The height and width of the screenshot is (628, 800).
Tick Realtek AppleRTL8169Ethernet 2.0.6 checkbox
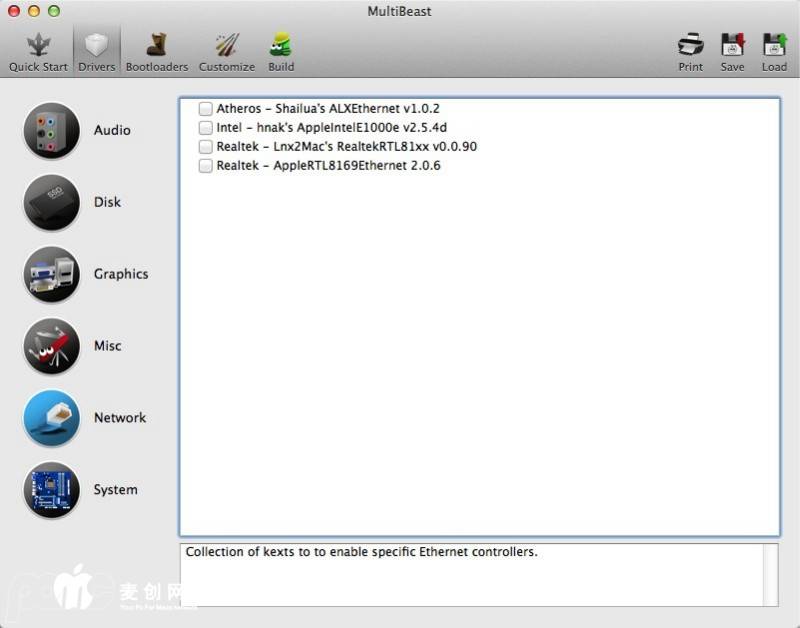206,166
